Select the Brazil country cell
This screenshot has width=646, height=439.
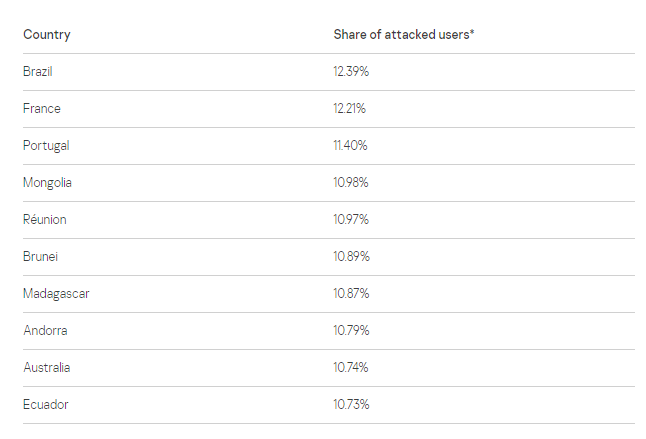pyautogui.click(x=38, y=72)
